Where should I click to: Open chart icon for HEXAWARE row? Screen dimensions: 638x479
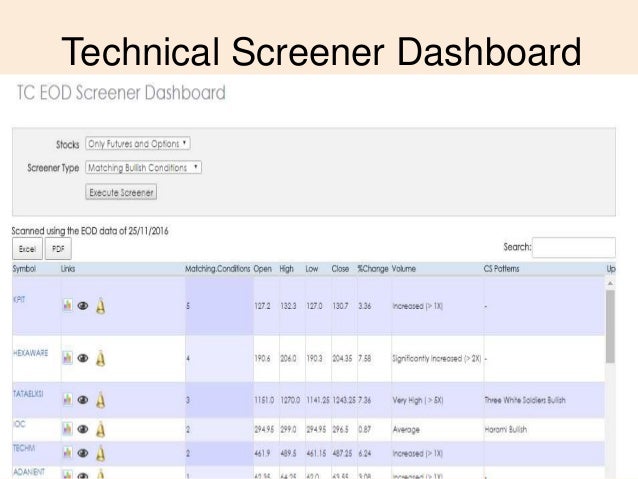(68, 358)
